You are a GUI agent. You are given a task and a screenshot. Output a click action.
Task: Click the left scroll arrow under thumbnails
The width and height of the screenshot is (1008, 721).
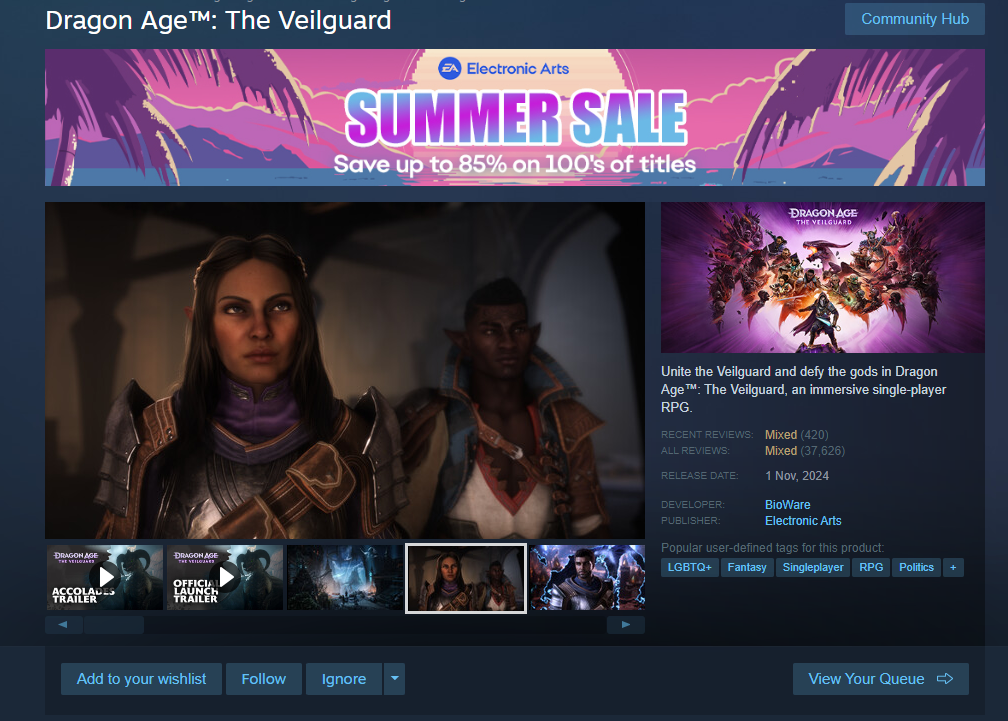coord(63,625)
